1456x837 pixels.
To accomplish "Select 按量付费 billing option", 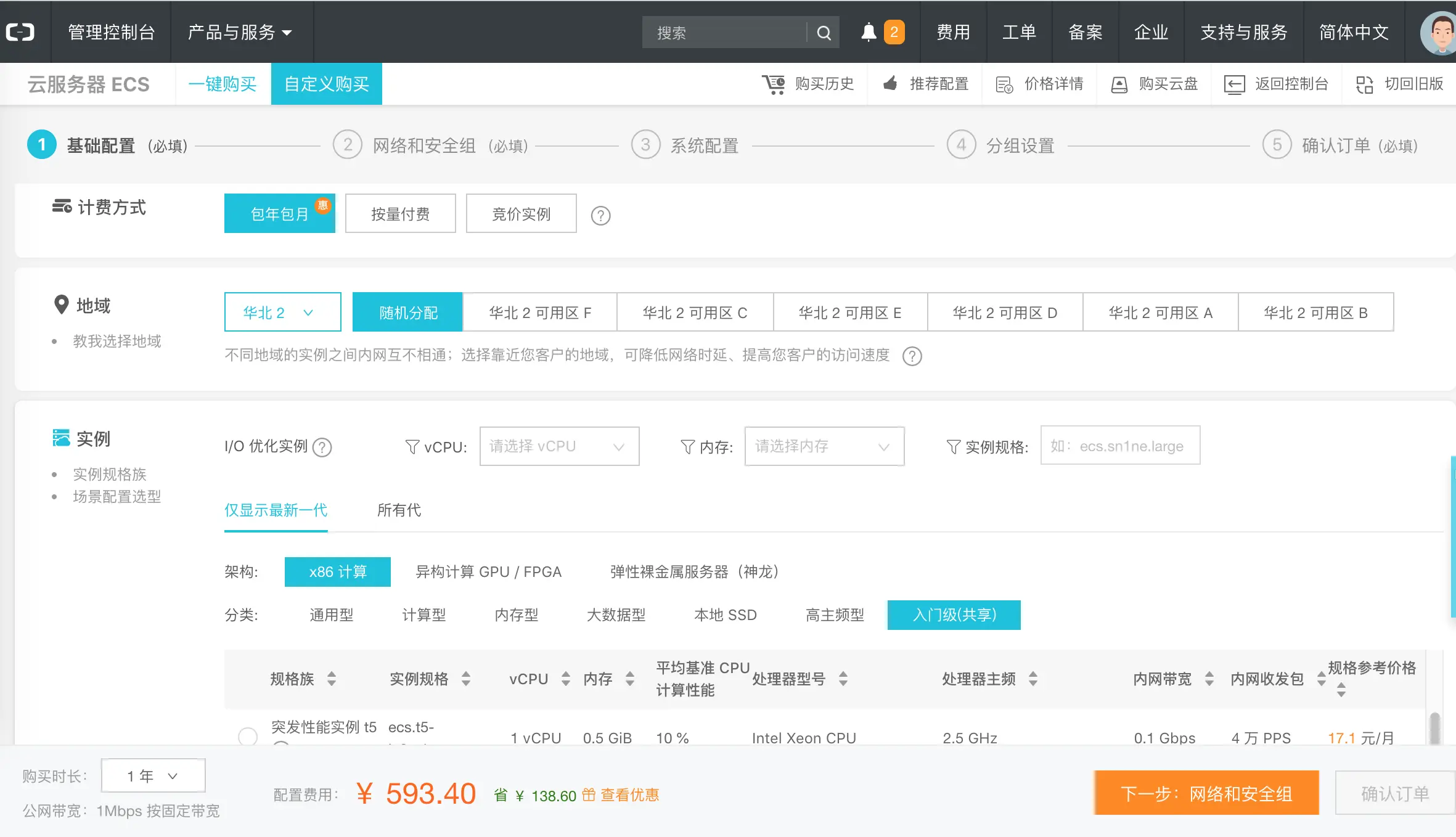I will 400,214.
